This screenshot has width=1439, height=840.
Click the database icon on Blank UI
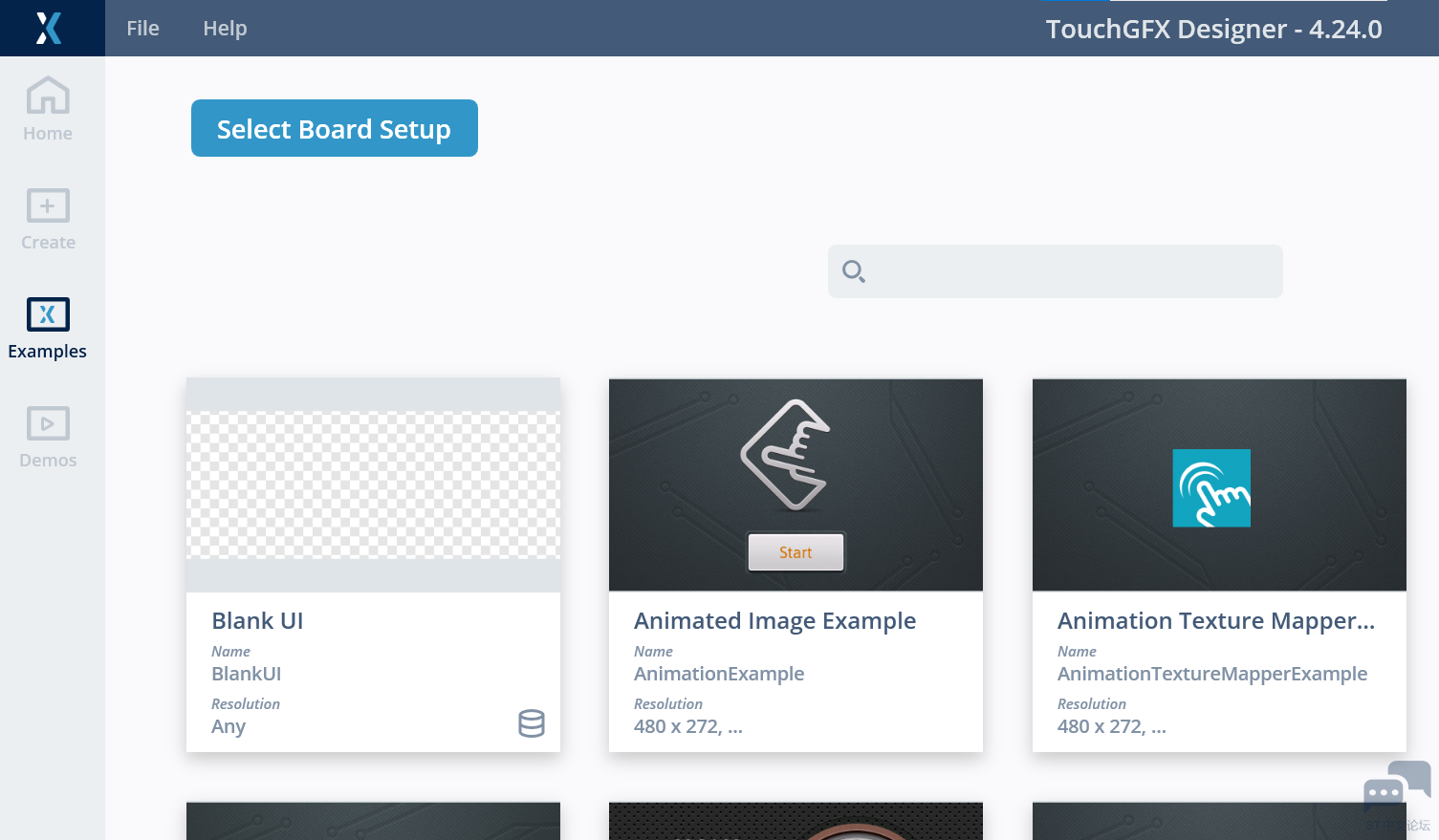tap(532, 723)
